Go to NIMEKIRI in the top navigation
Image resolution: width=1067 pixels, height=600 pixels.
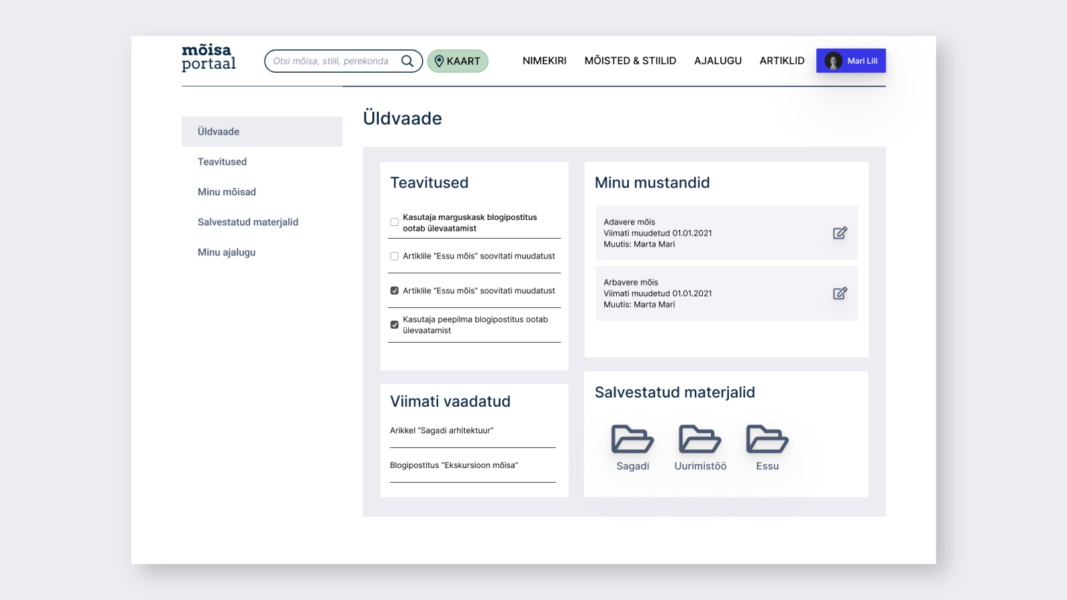pyautogui.click(x=544, y=61)
